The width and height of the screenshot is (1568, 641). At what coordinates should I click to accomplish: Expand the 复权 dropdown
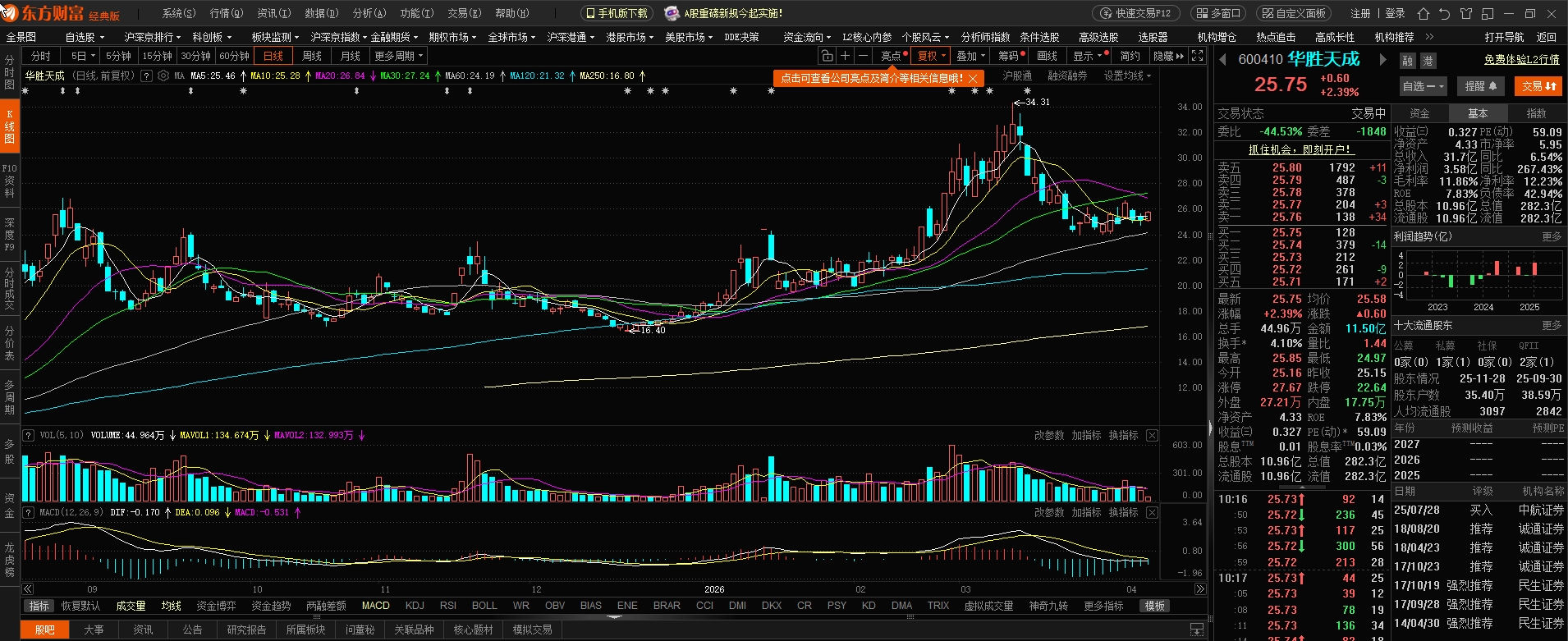(932, 56)
